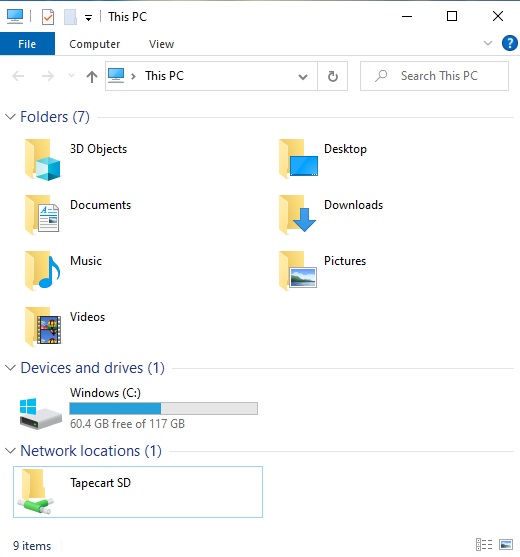Go up one level with up arrow
This screenshot has height=557, width=520.
(92, 76)
